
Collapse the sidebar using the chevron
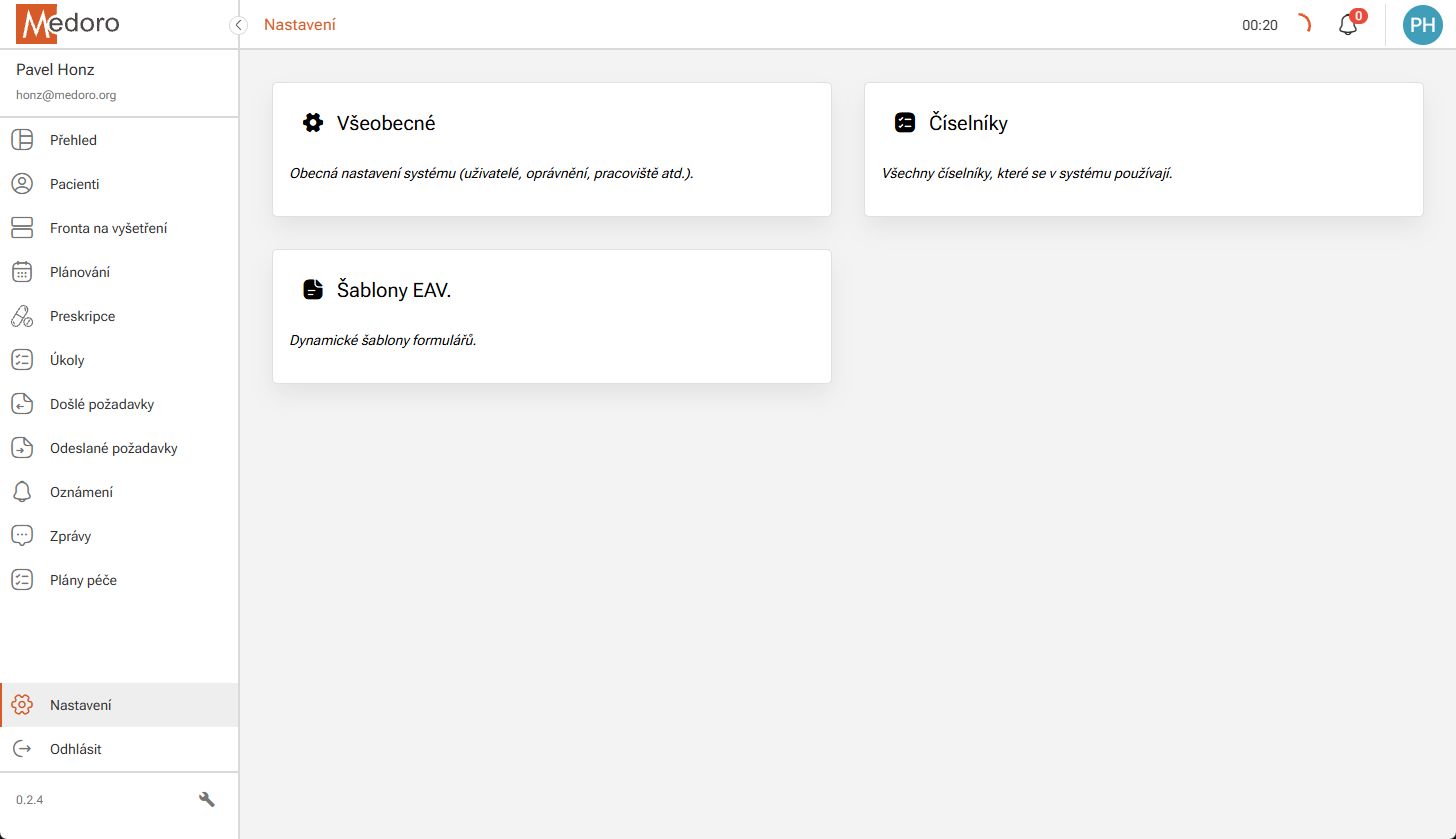[x=238, y=25]
